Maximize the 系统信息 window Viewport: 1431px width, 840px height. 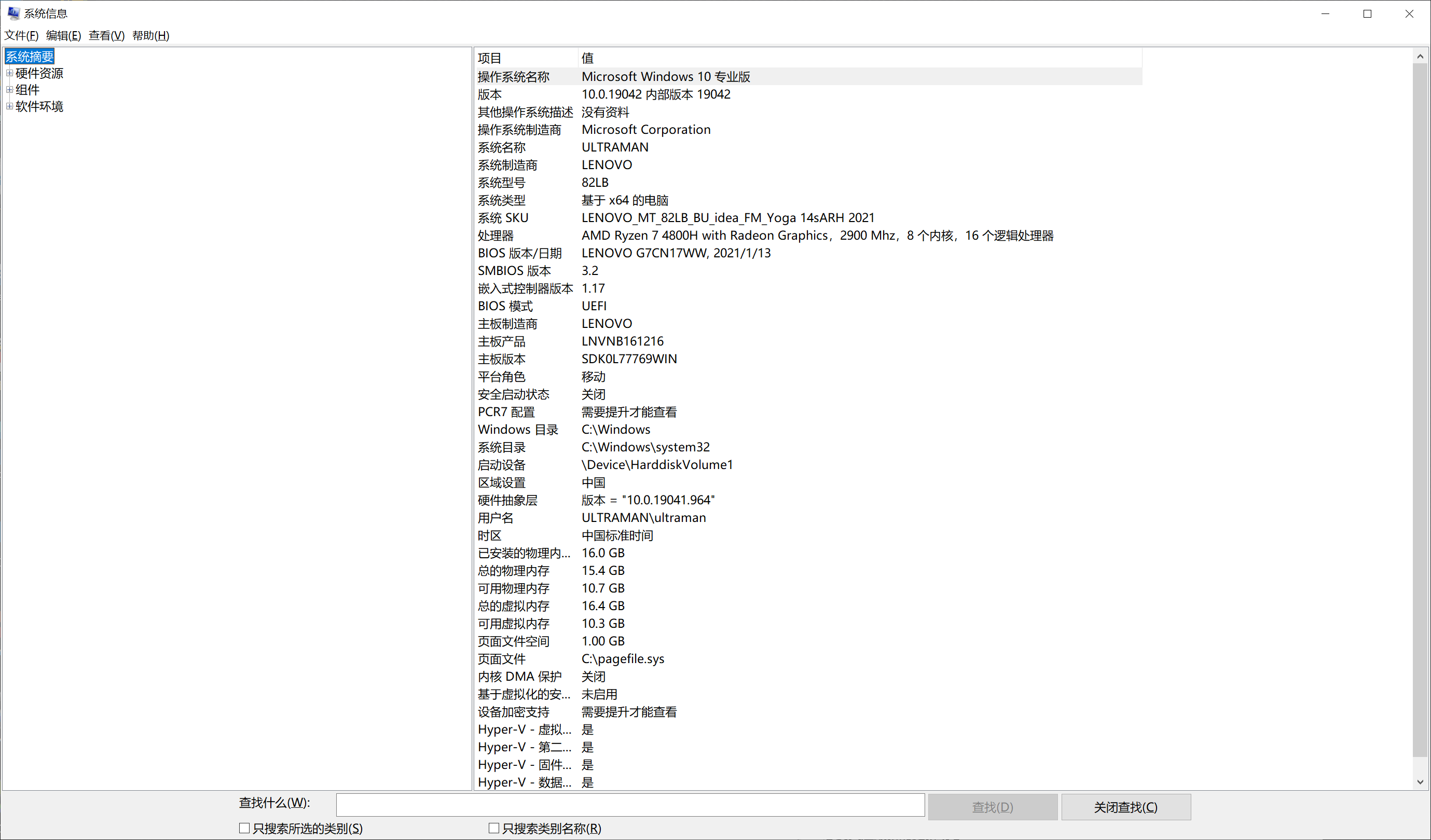[x=1367, y=13]
